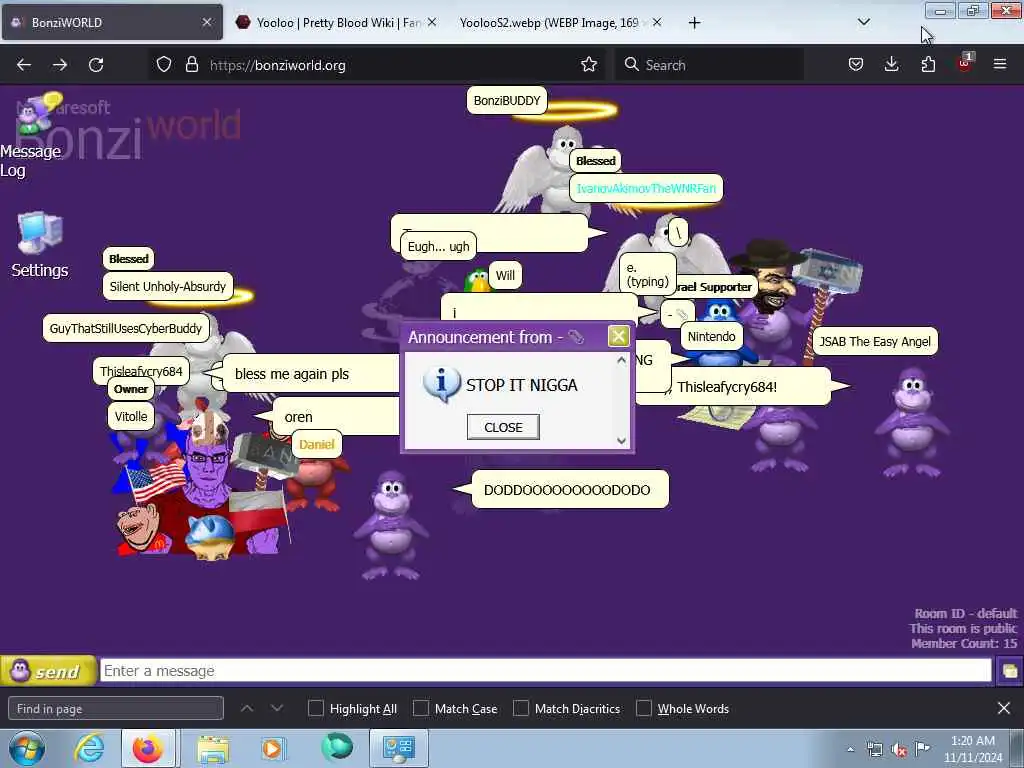Launch Internet Explorer from the taskbar
This screenshot has height=768, width=1024.
[x=89, y=748]
